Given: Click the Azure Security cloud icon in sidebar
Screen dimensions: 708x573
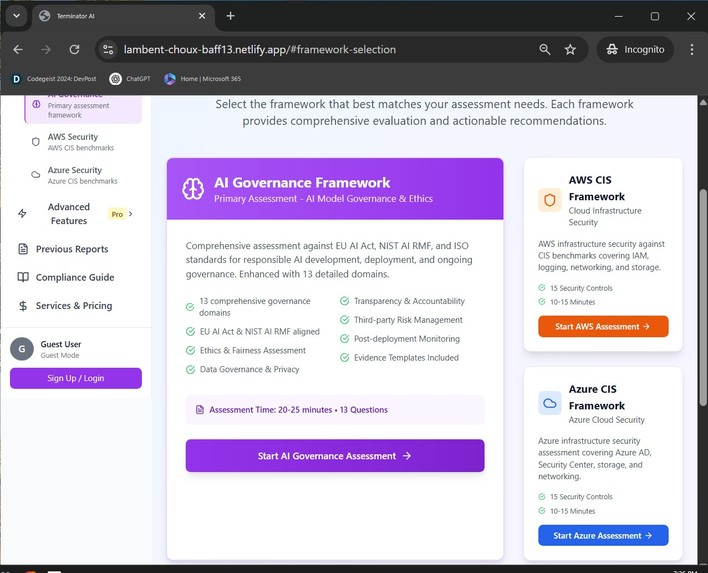Looking at the screenshot, I should (36, 175).
